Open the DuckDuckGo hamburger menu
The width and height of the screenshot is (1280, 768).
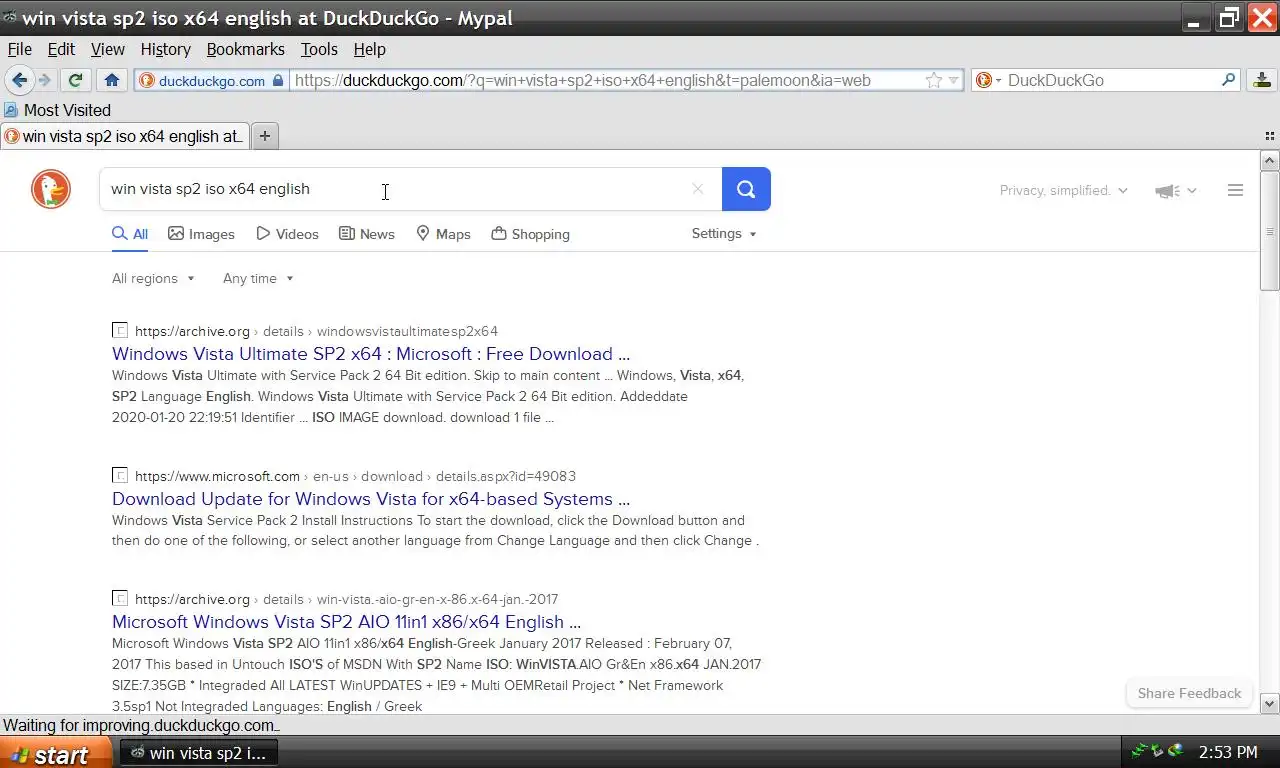coord(1235,190)
